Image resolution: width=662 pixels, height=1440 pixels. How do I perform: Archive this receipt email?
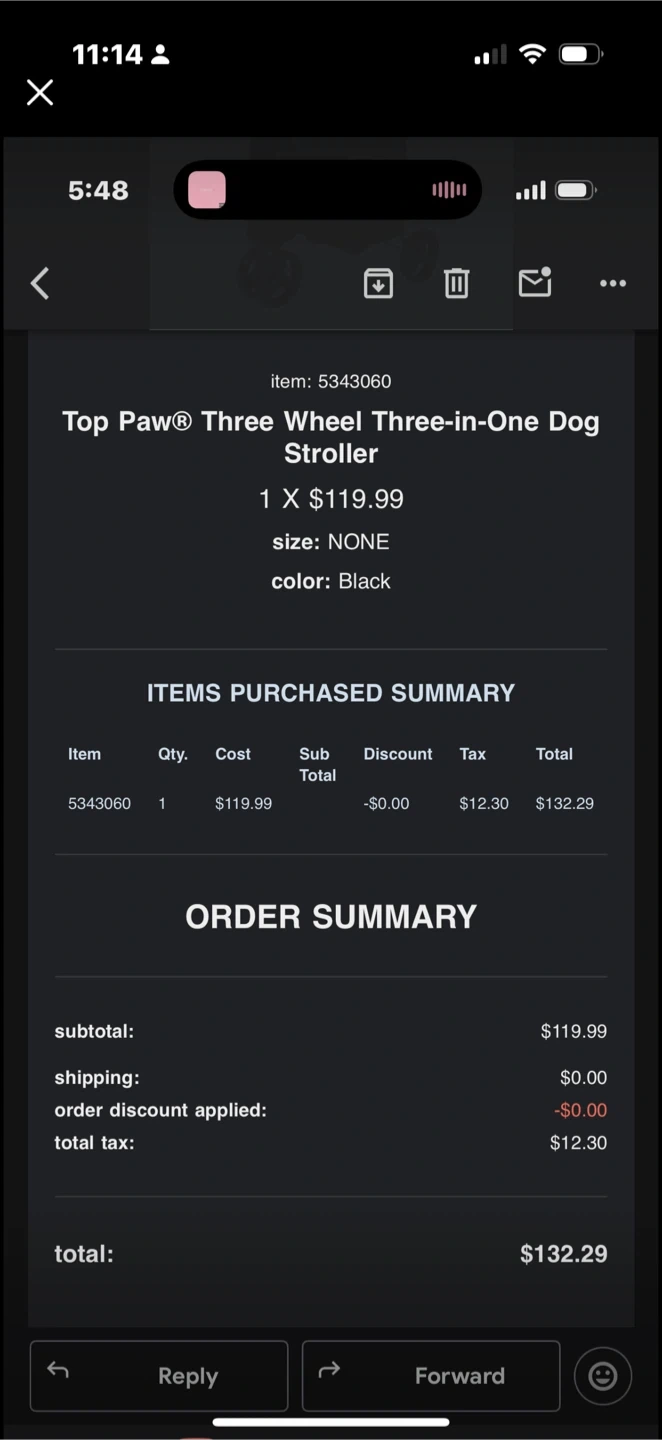tap(378, 284)
